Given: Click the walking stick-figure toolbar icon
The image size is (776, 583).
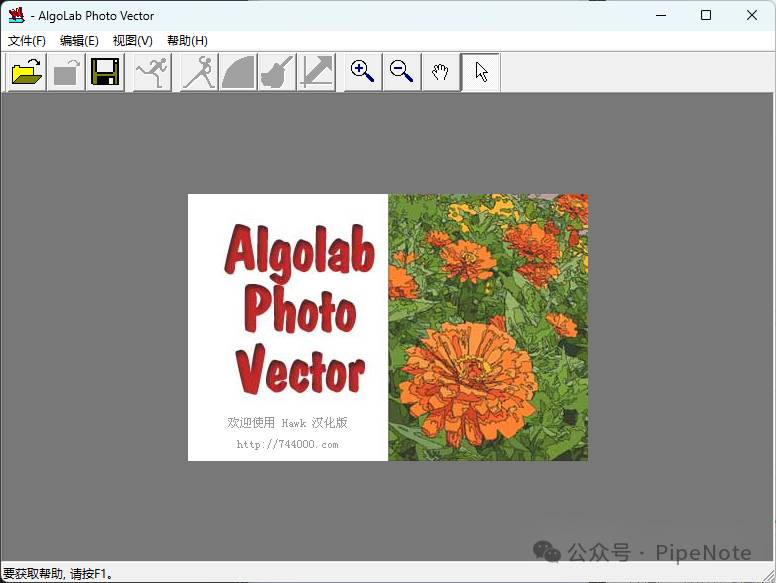Looking at the screenshot, I should (199, 72).
